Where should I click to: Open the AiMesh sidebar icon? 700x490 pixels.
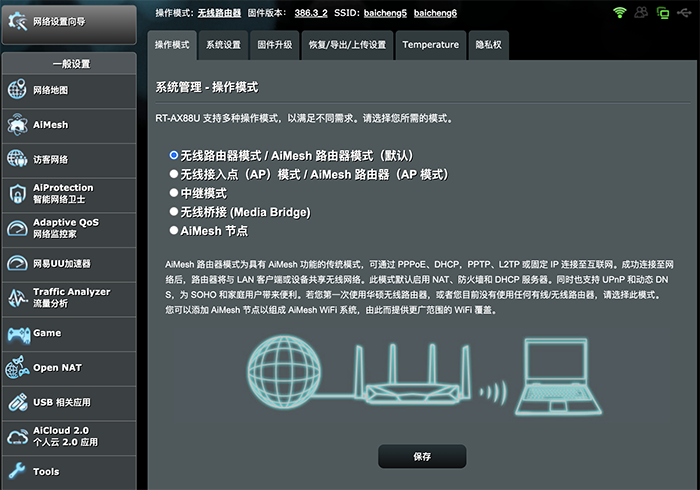pyautogui.click(x=17, y=125)
